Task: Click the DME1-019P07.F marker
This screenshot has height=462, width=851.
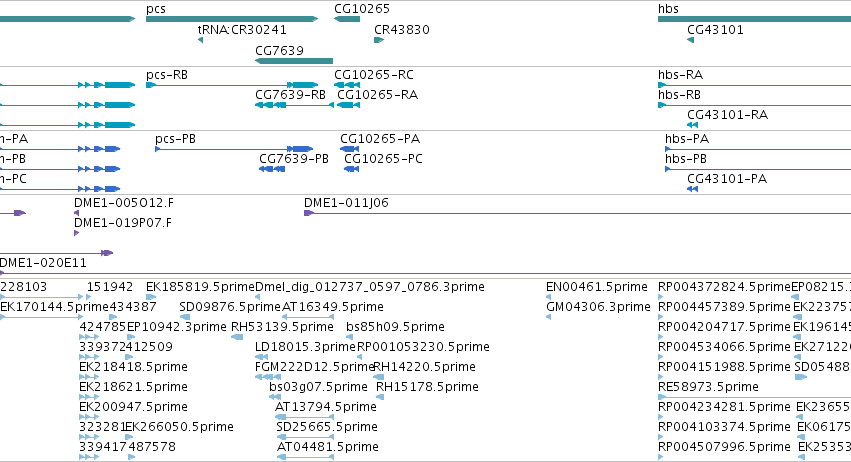Action: click(x=77, y=233)
